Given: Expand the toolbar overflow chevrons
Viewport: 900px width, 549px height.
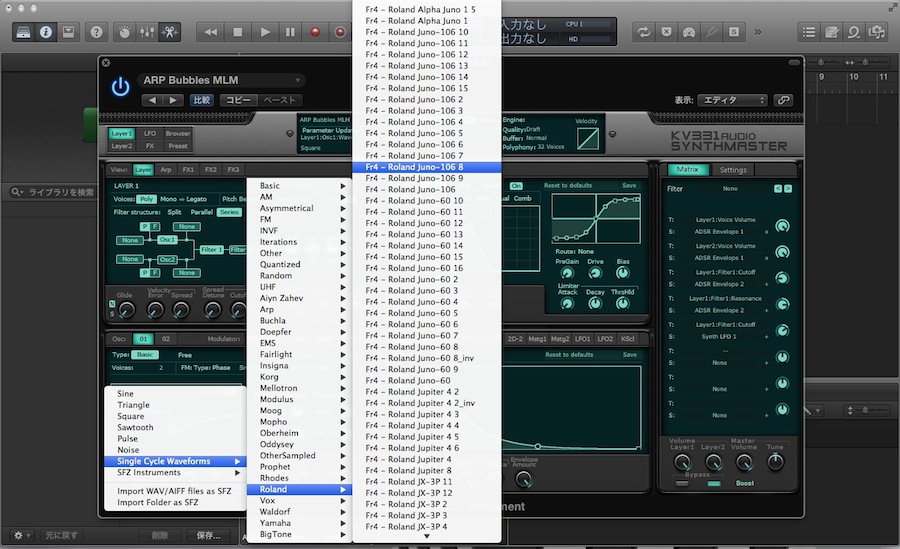Looking at the screenshot, I should [758, 32].
